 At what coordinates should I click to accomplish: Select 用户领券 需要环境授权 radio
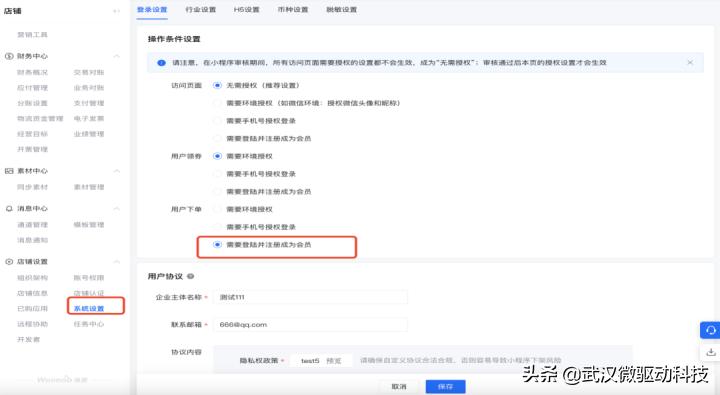click(217, 156)
